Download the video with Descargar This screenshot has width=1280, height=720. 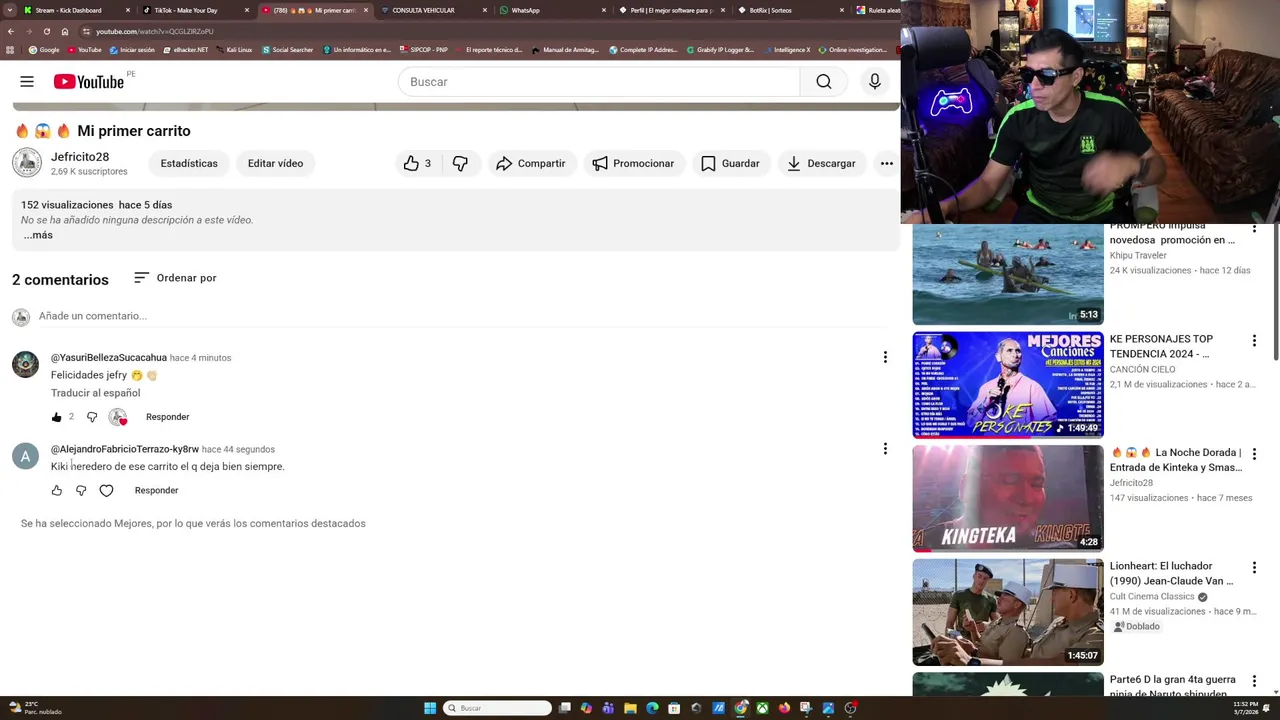tap(821, 163)
